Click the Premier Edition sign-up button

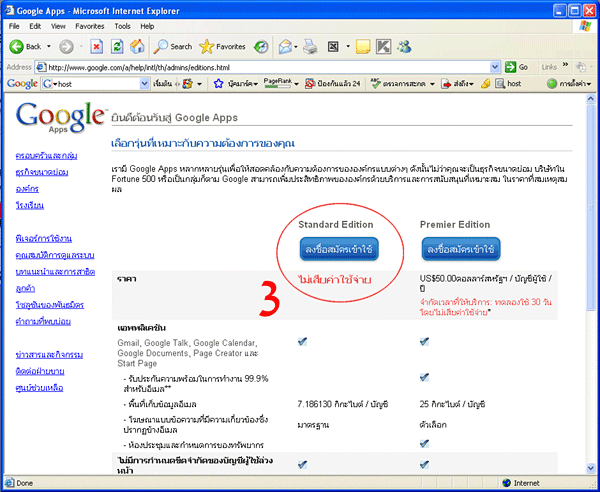[x=462, y=247]
